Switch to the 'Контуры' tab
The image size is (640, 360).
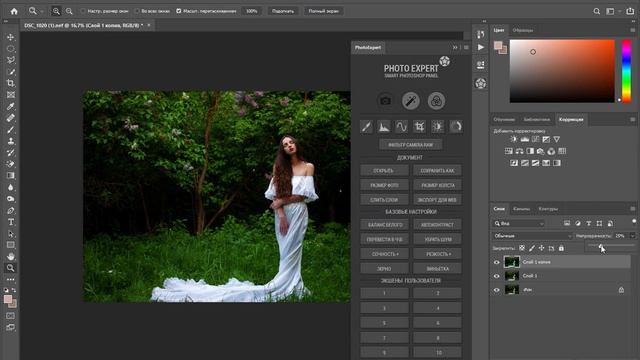(x=548, y=209)
